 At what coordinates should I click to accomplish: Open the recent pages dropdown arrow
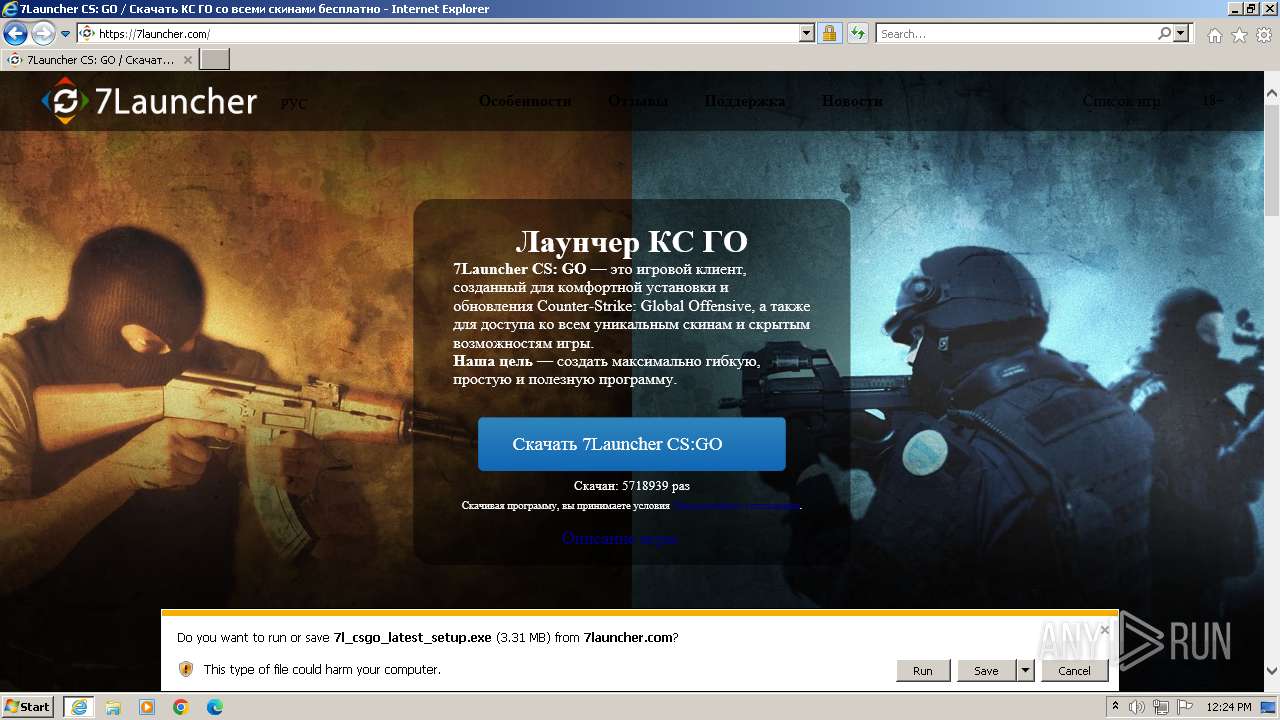pos(66,34)
